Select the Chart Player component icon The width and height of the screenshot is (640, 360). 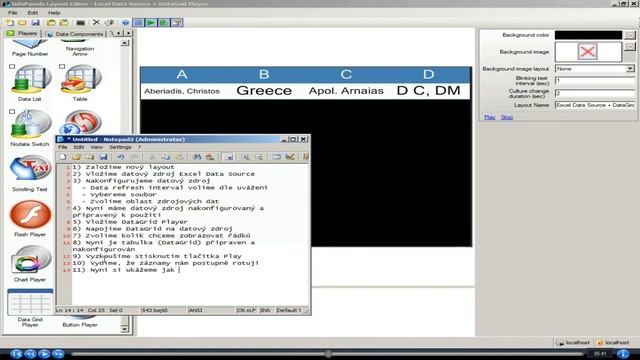(30, 260)
